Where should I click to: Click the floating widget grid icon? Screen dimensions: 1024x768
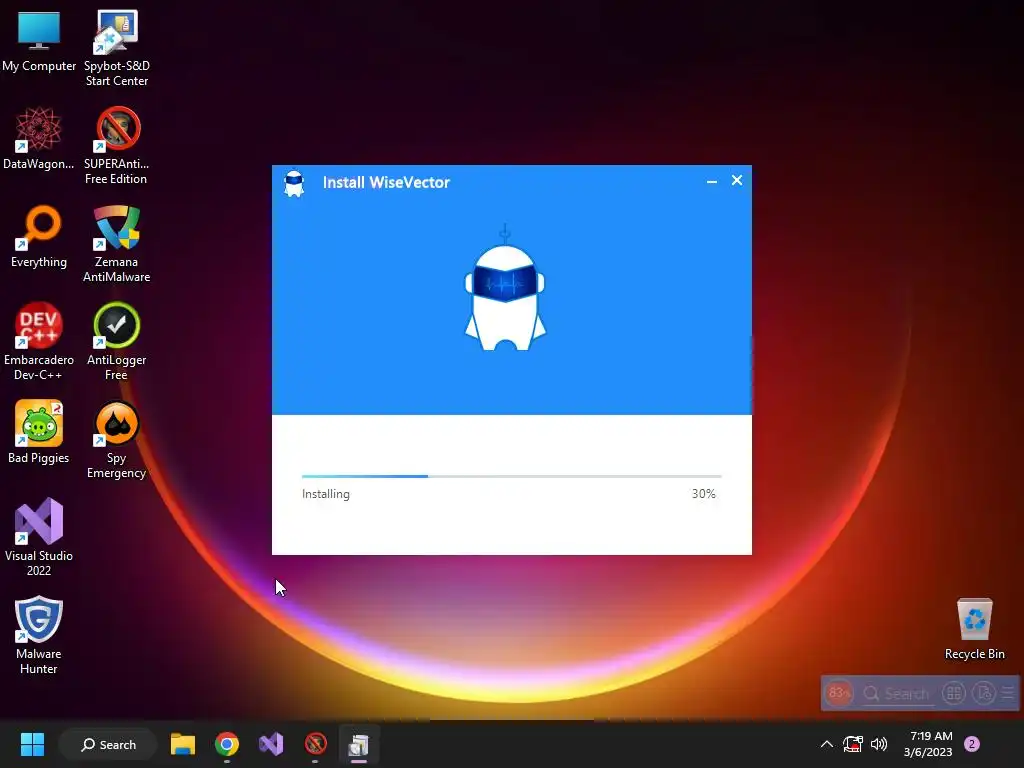(x=954, y=694)
